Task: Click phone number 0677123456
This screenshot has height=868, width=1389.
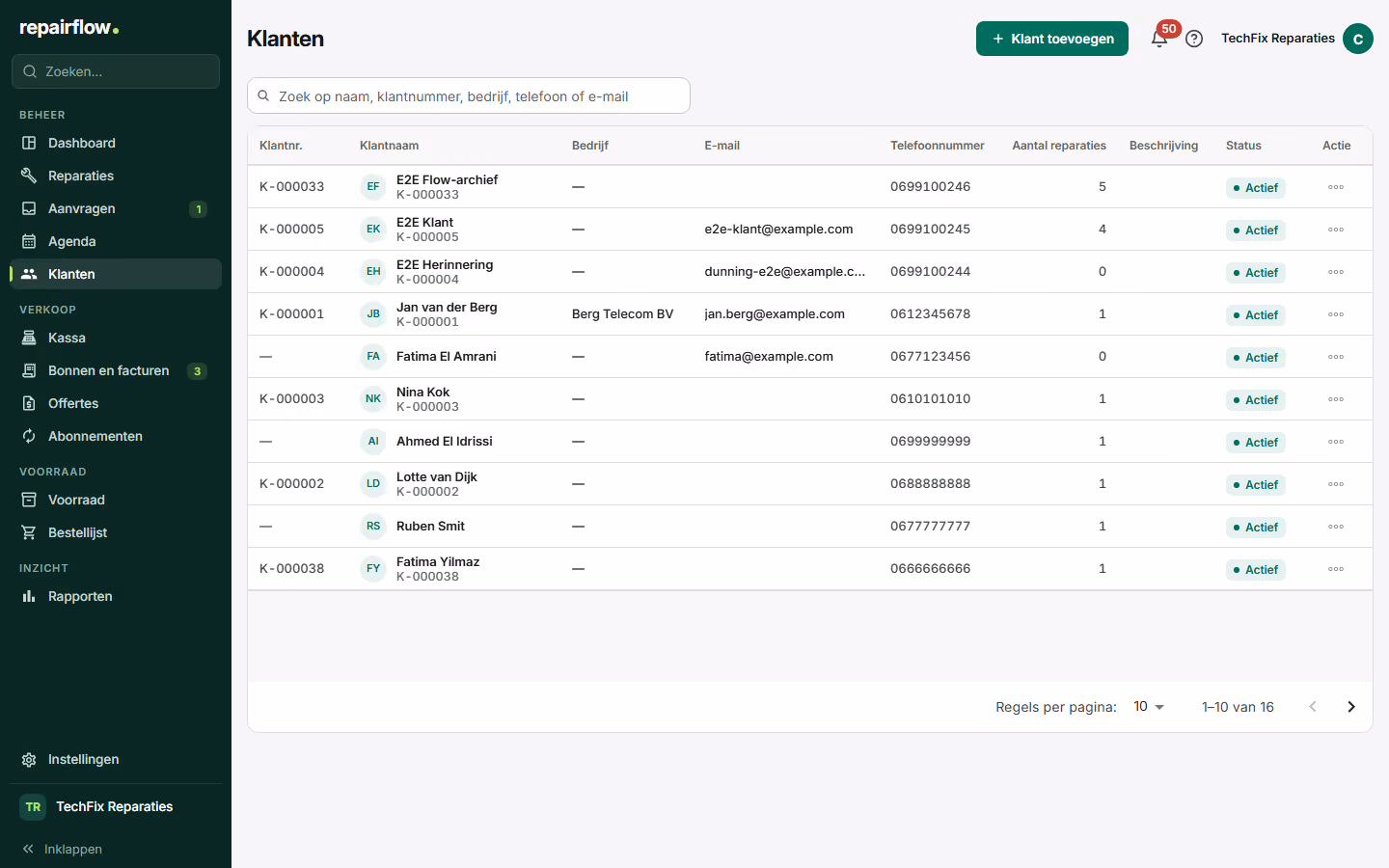Action: [x=930, y=356]
